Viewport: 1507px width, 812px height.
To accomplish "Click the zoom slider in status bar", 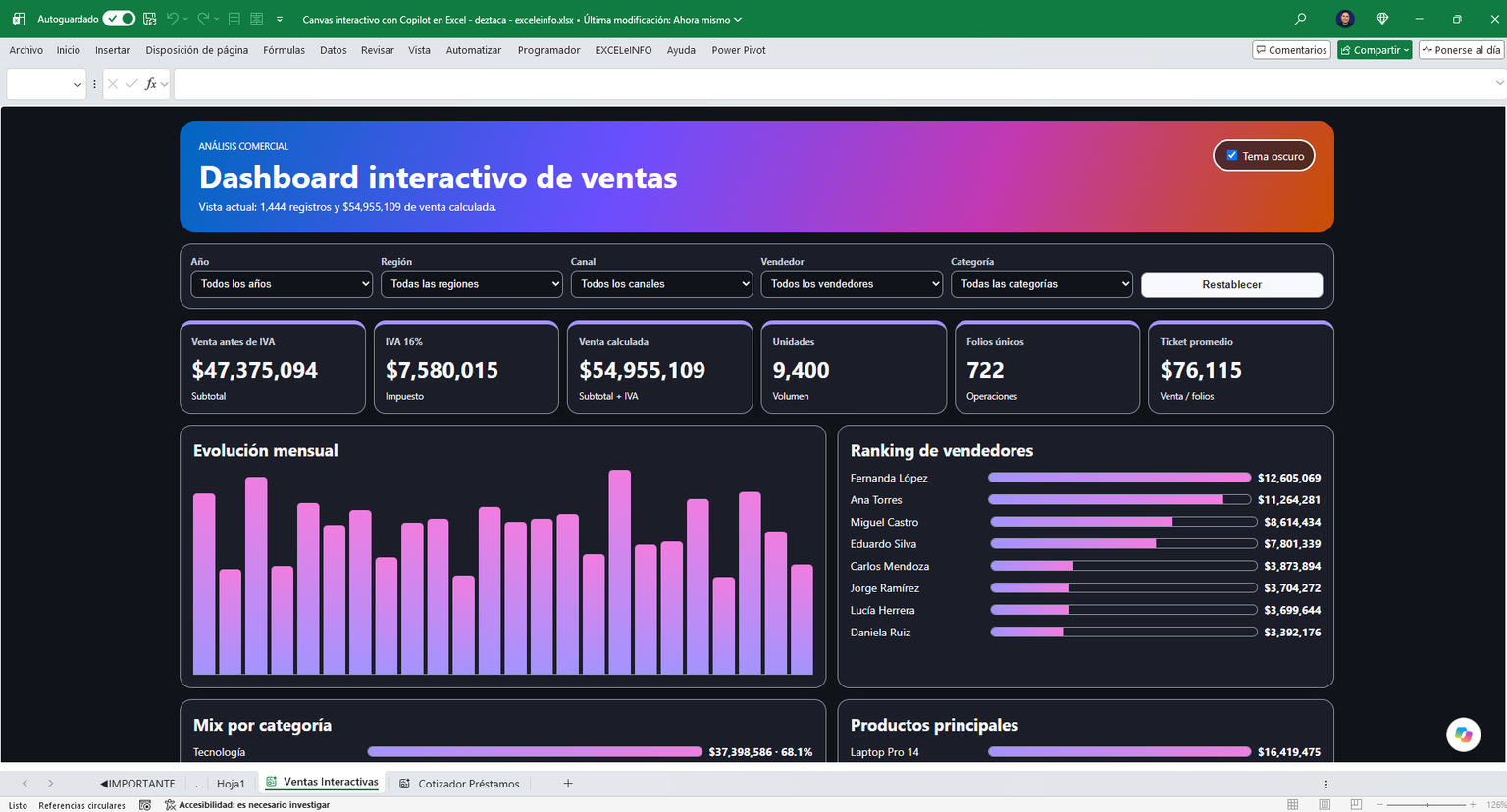I will pos(1427,805).
